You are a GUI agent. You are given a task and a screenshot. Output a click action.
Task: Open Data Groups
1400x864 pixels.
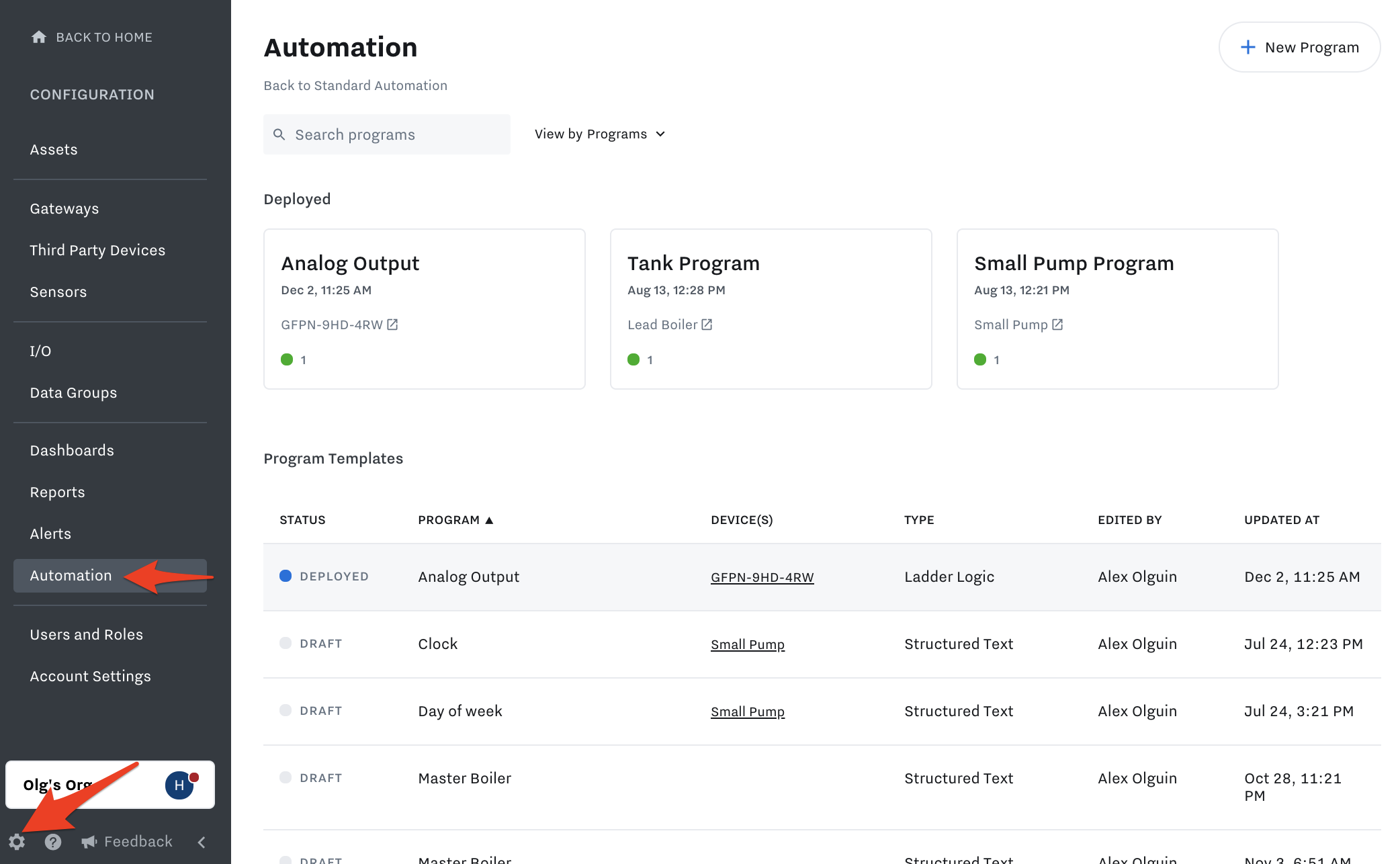(73, 392)
